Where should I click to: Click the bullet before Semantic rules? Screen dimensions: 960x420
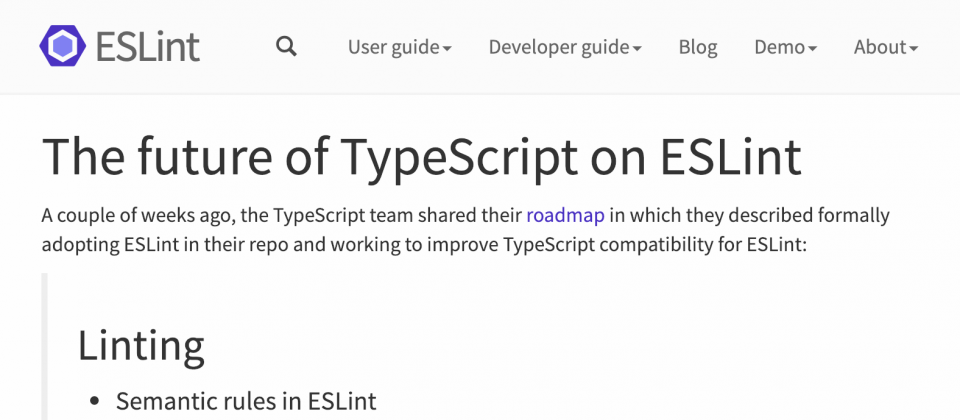coord(94,402)
